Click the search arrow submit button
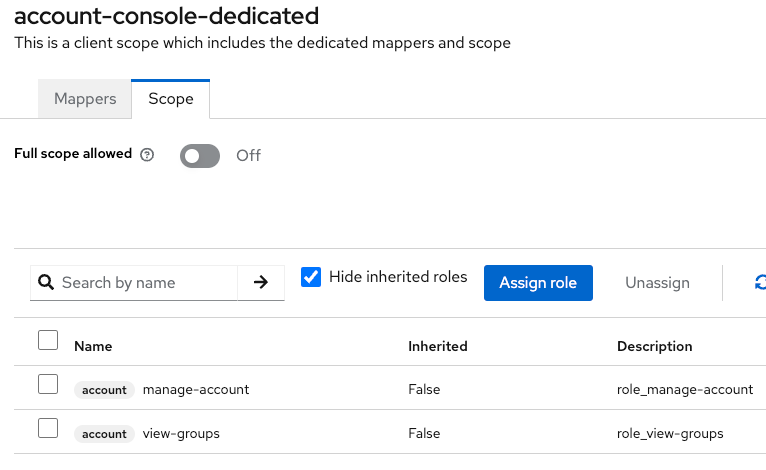Viewport: 766px width, 470px height. coord(261,283)
